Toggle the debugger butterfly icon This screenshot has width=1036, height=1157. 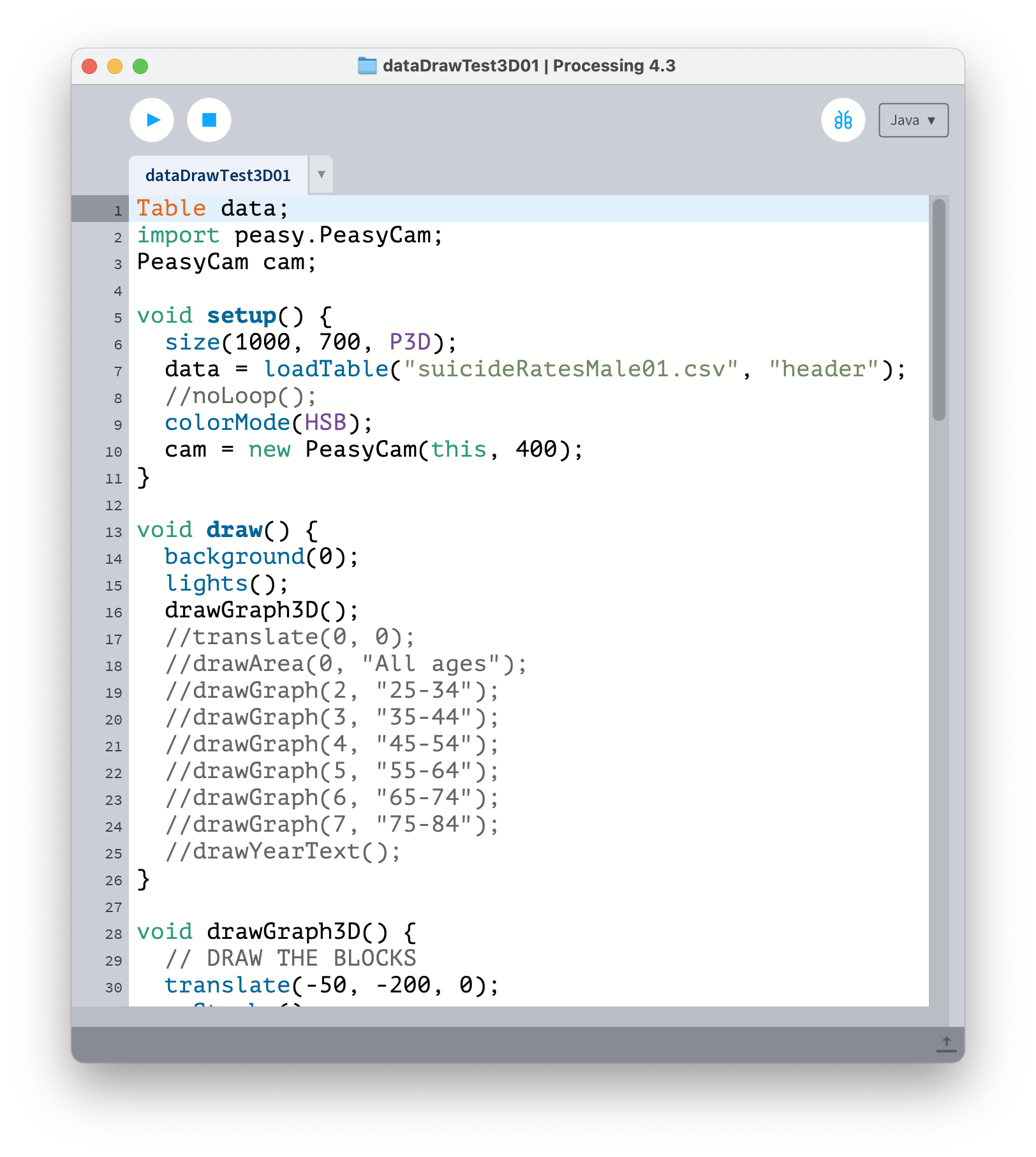pyautogui.click(x=843, y=120)
